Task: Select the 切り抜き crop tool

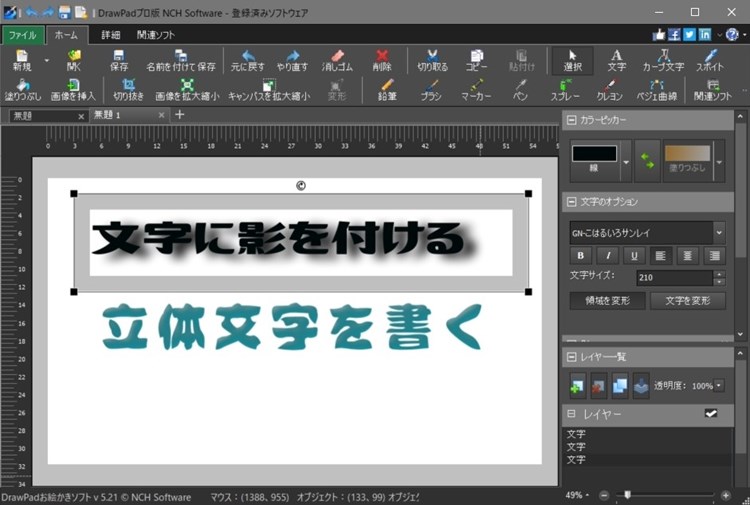Action: pyautogui.click(x=128, y=90)
